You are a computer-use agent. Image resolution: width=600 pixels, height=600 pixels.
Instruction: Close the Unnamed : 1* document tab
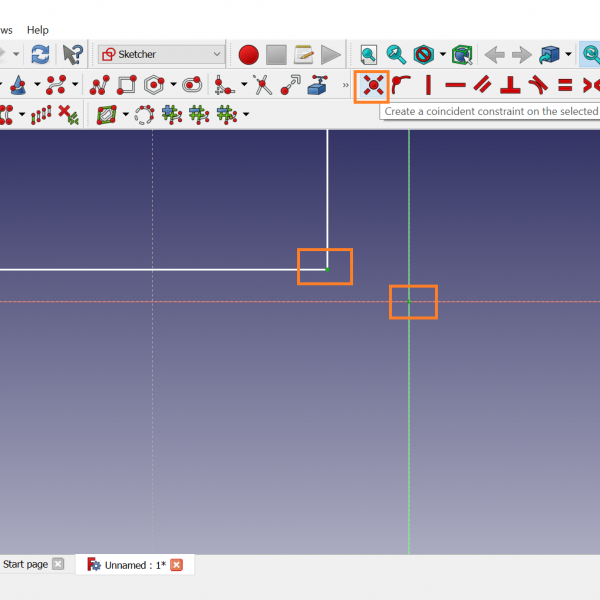click(177, 565)
